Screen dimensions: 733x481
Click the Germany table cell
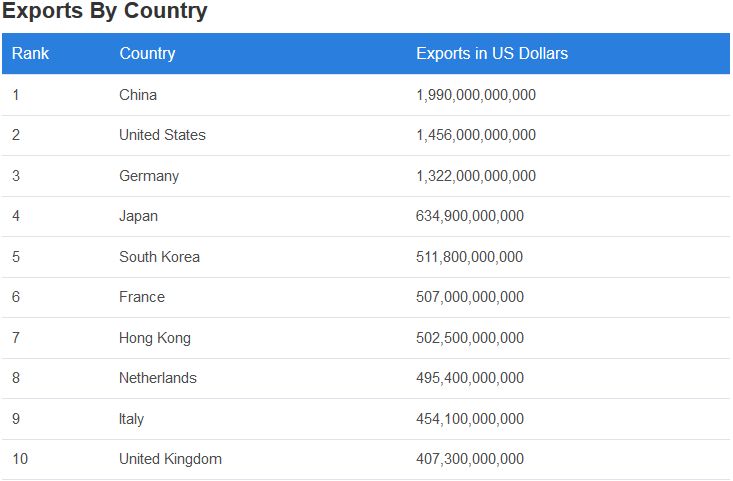pos(149,176)
